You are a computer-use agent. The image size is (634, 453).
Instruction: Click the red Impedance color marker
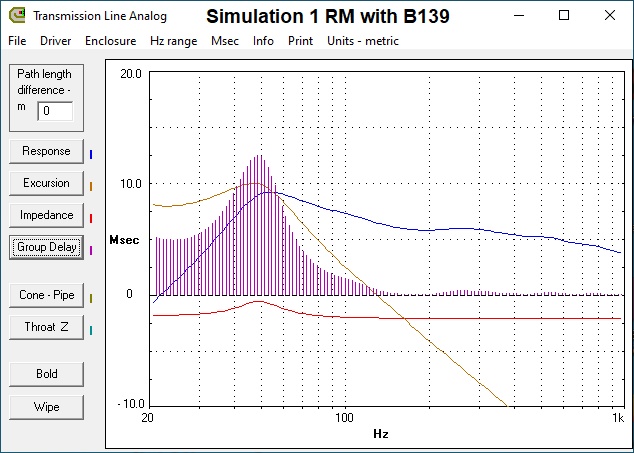point(91,218)
